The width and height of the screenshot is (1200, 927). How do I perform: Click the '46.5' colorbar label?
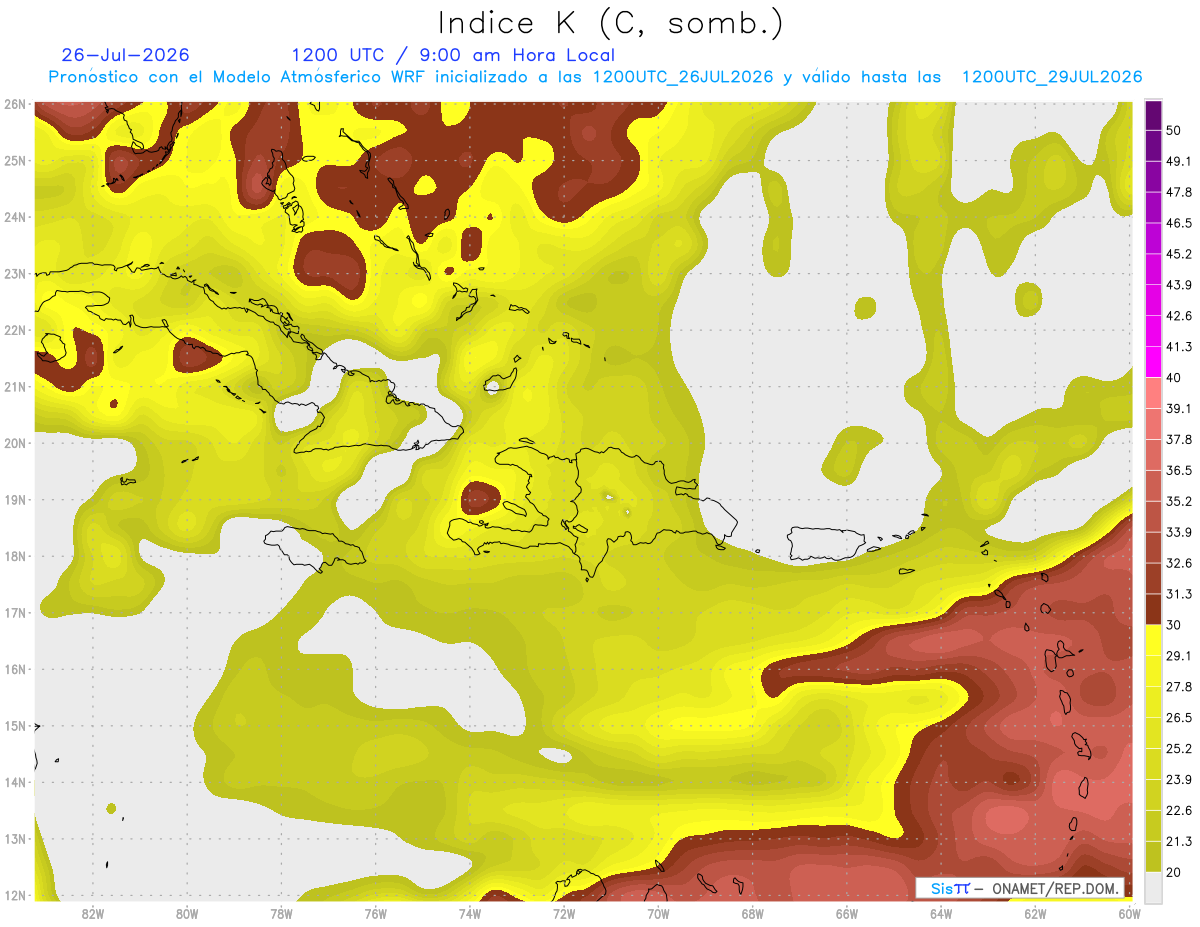(x=1179, y=223)
